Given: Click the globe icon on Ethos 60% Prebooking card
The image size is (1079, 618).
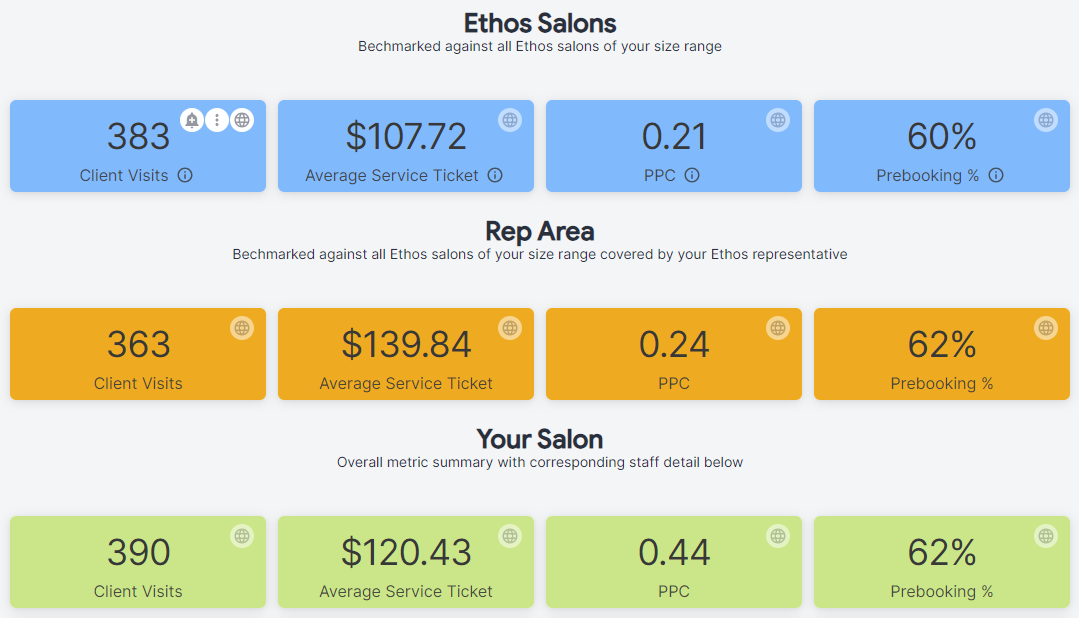Looking at the screenshot, I should pos(1046,120).
